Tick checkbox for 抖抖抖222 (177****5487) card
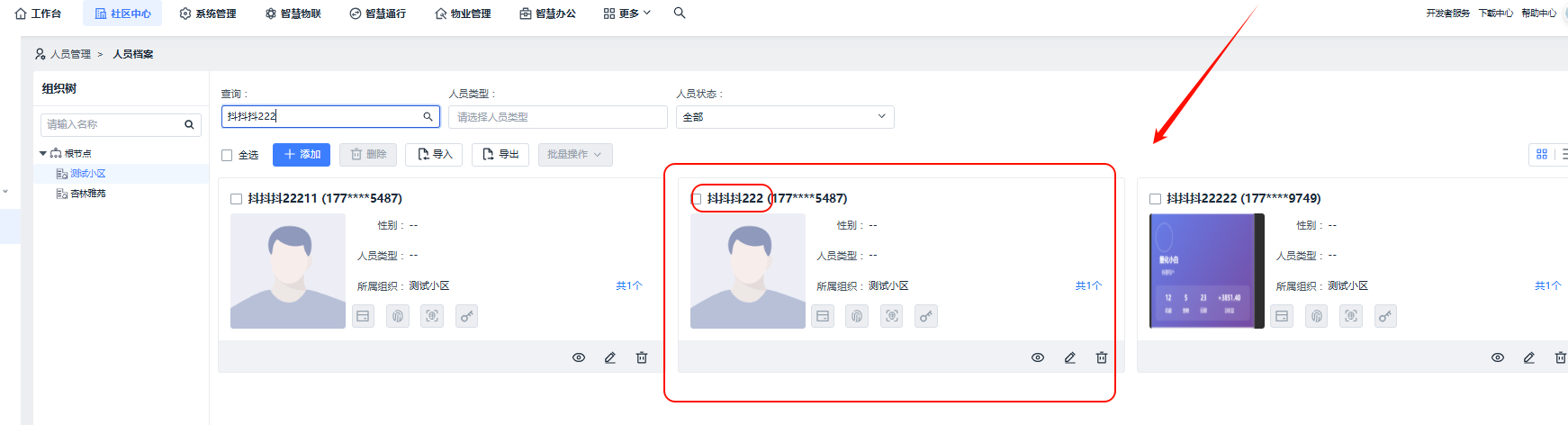Screen dimensions: 1568x425 click(x=696, y=199)
